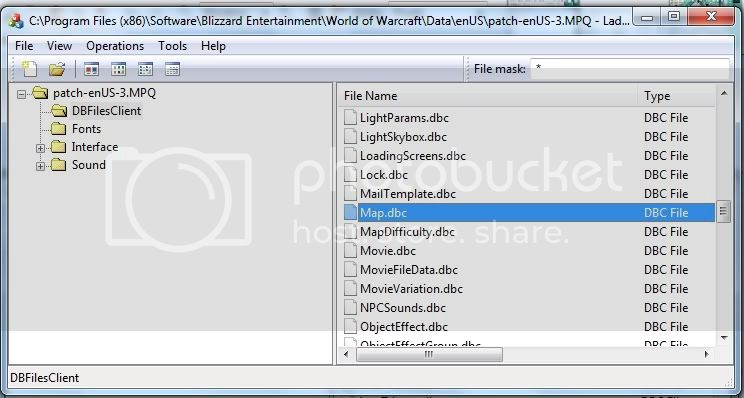
Task: Select MovieVariation.dbc file
Action: pyautogui.click(x=411, y=288)
